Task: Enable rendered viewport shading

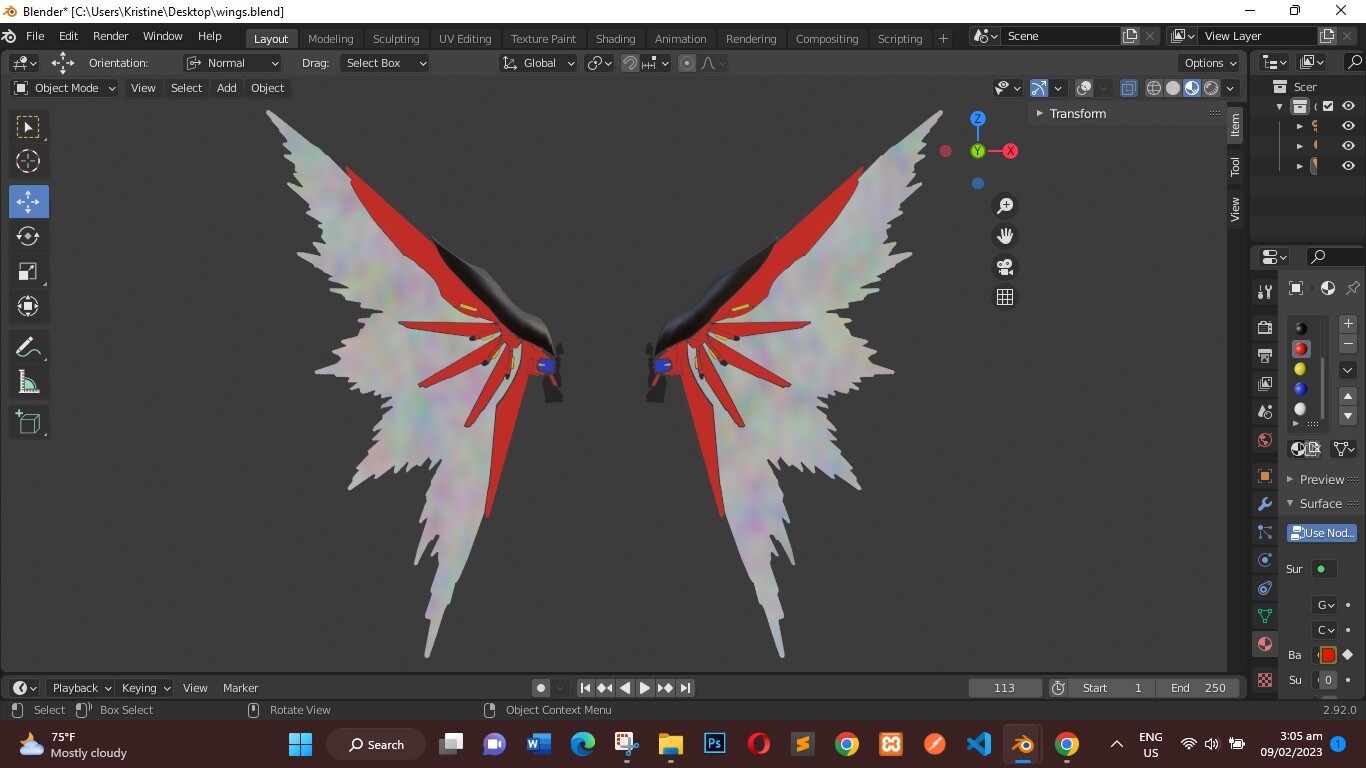Action: tap(1211, 88)
